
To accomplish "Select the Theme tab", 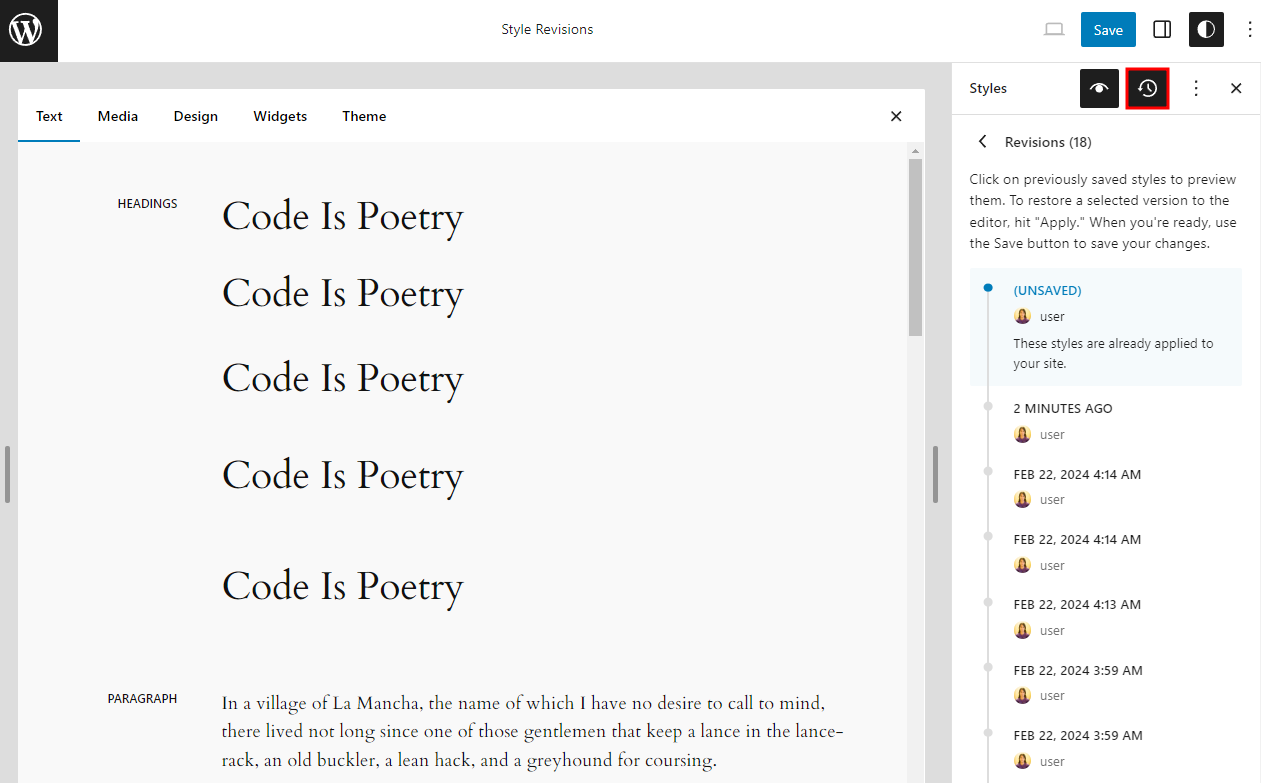I will coord(364,116).
